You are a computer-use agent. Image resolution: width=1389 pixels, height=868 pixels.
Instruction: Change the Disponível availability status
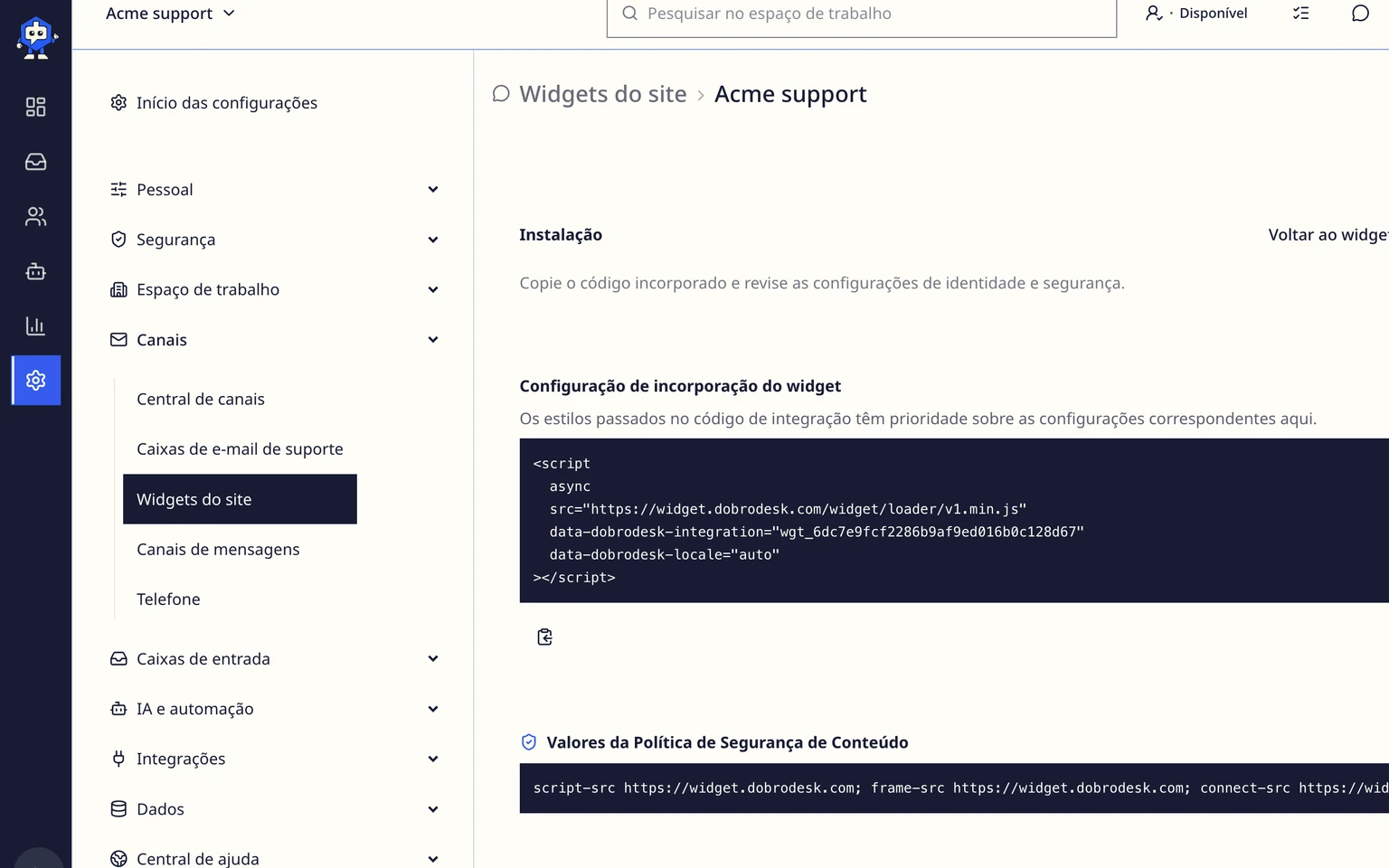[1196, 13]
